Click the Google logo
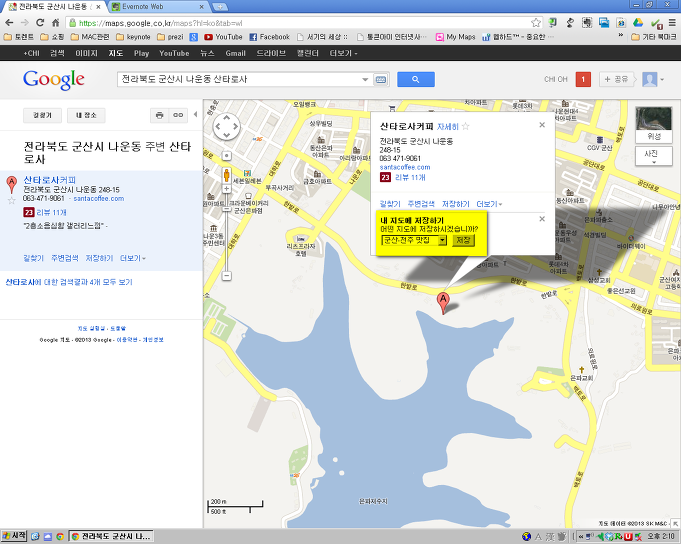The width and height of the screenshot is (681, 544). click(x=53, y=79)
